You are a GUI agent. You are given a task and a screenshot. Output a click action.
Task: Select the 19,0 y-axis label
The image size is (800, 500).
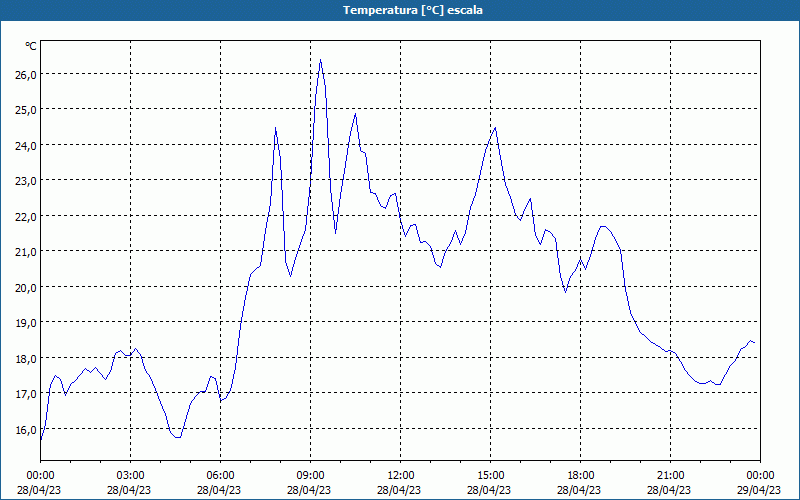coord(26,323)
